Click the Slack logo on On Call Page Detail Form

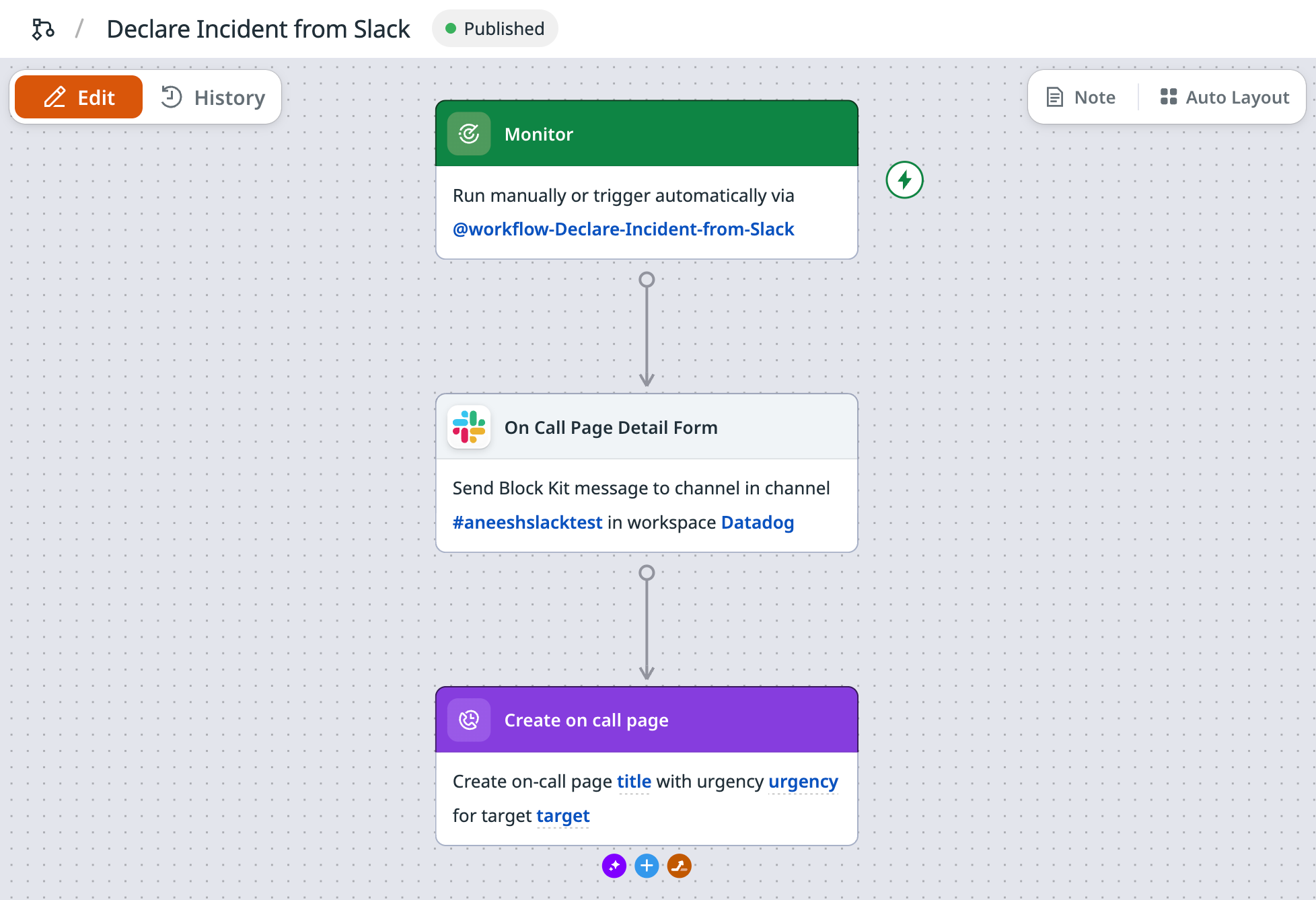pos(469,426)
